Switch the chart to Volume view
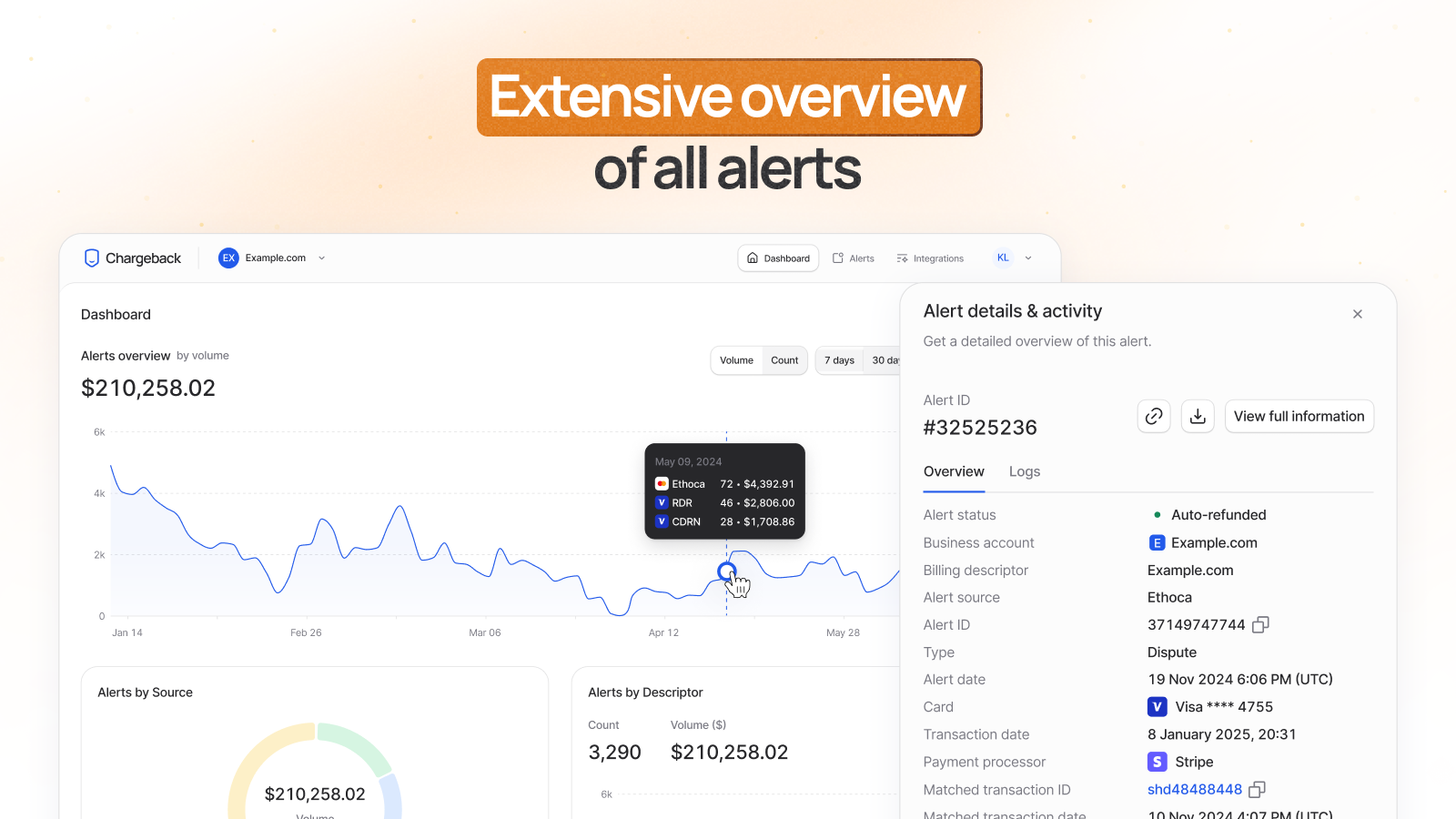Image resolution: width=1456 pixels, height=819 pixels. 736,360
